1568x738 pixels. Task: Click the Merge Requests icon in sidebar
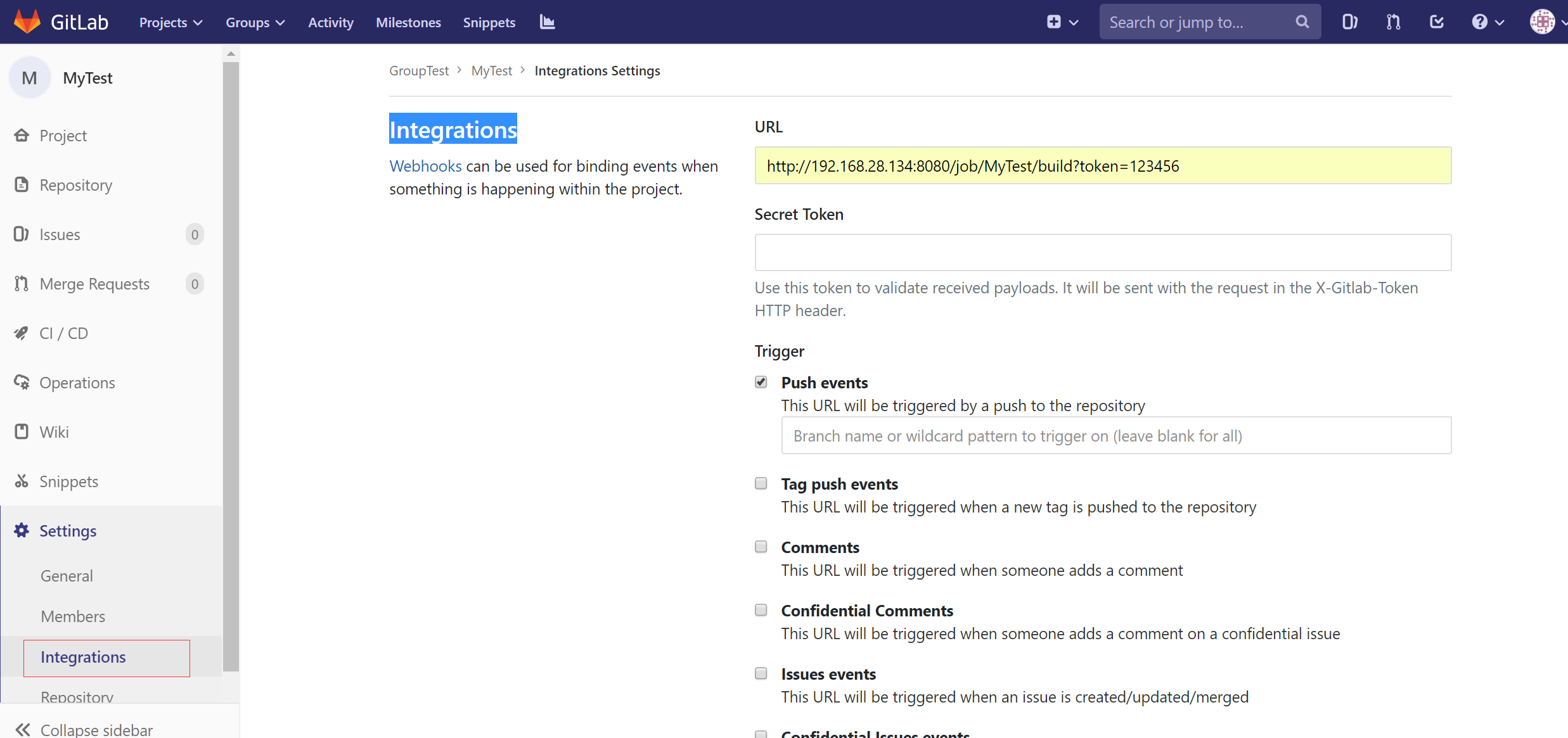pyautogui.click(x=22, y=283)
